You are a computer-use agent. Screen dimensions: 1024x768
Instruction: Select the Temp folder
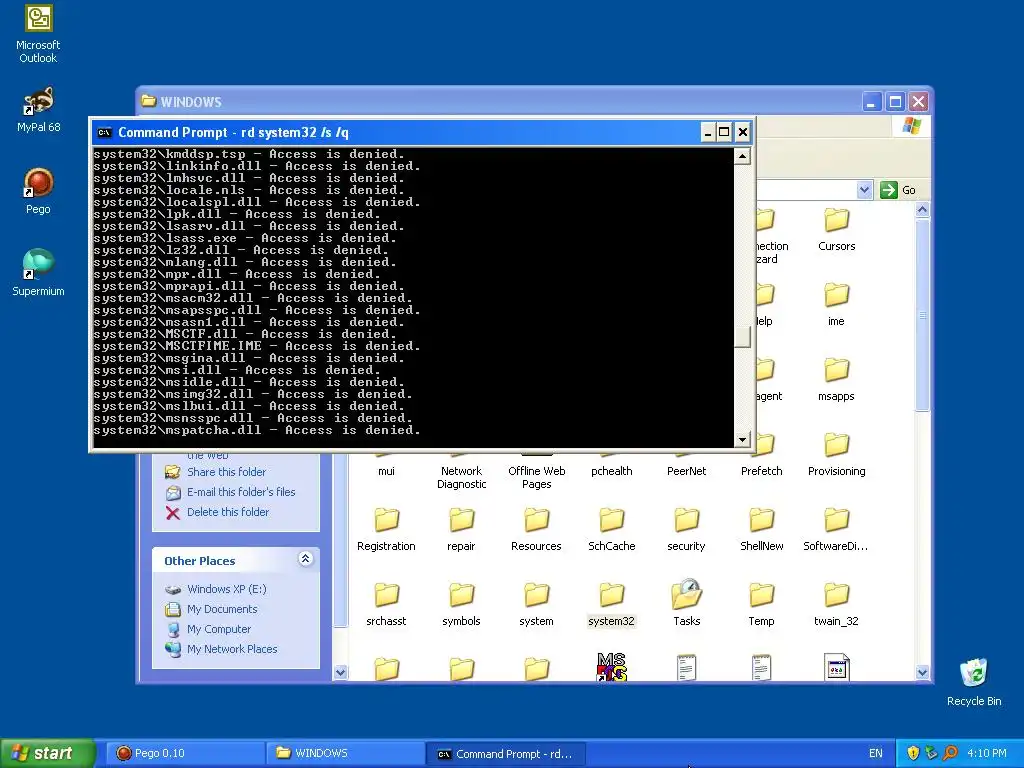pos(761,605)
